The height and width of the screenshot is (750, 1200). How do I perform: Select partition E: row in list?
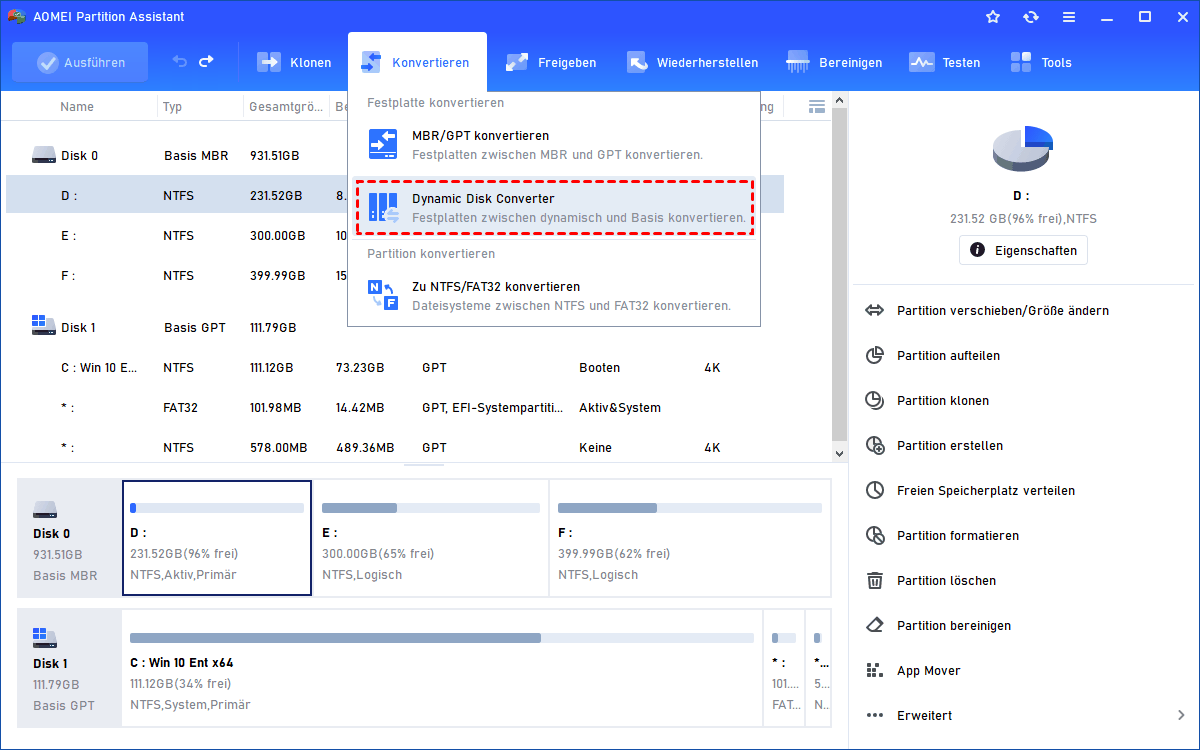point(177,236)
